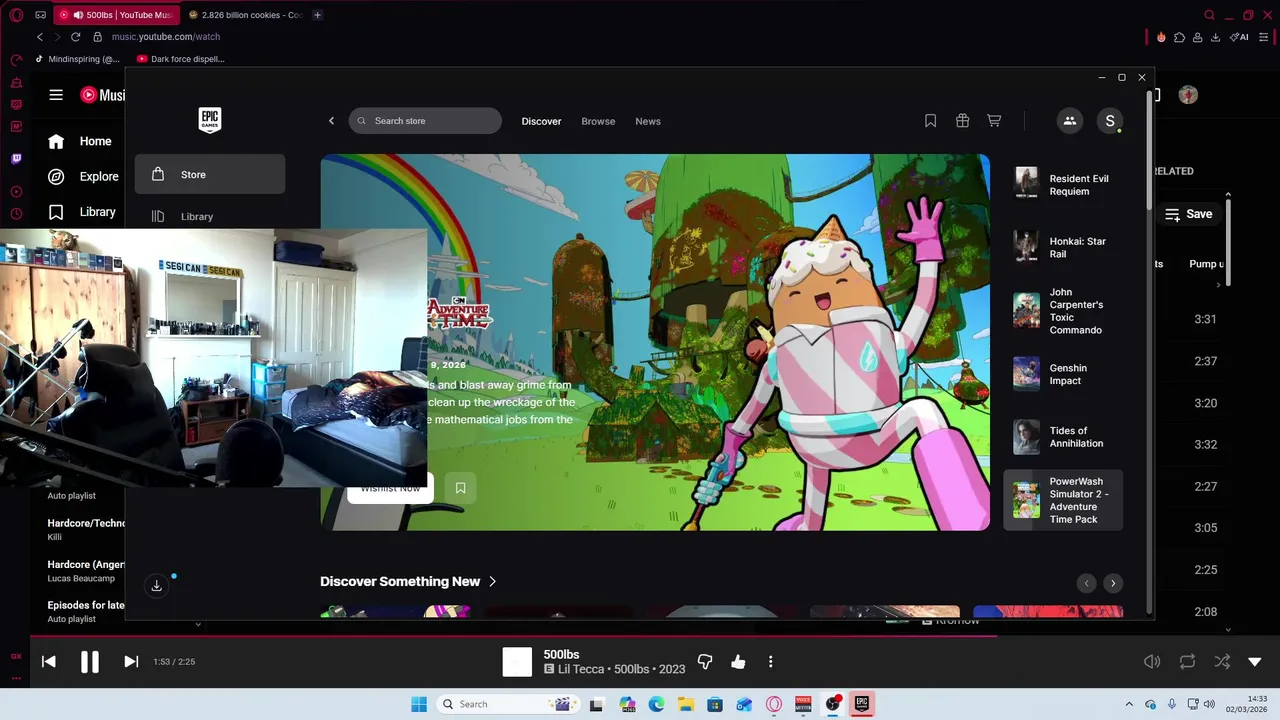Show previous items in Discover carousel
The image size is (1280, 720).
coord(1086,583)
